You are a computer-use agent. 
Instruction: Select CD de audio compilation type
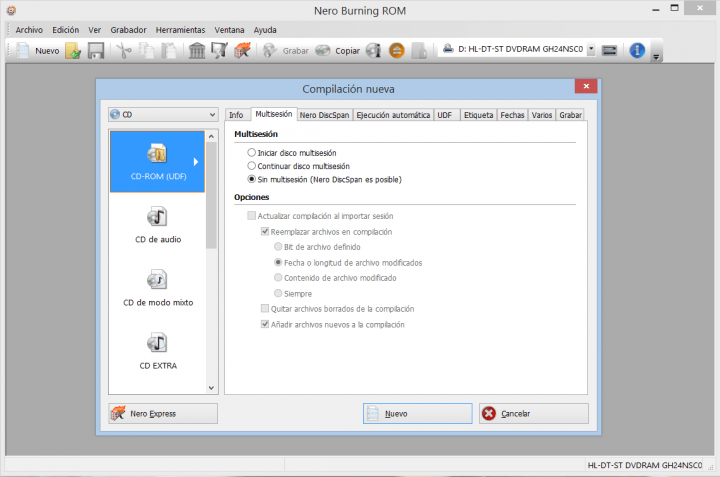pyautogui.click(x=158, y=225)
